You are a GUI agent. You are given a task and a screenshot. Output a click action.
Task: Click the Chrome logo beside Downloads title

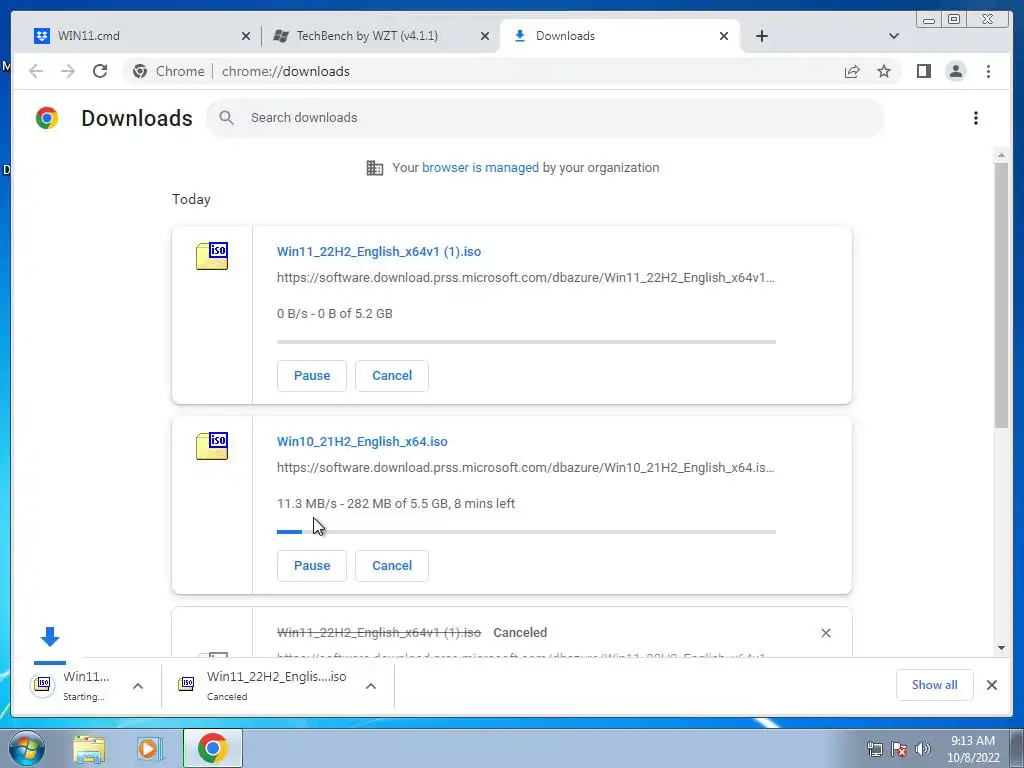(x=47, y=118)
